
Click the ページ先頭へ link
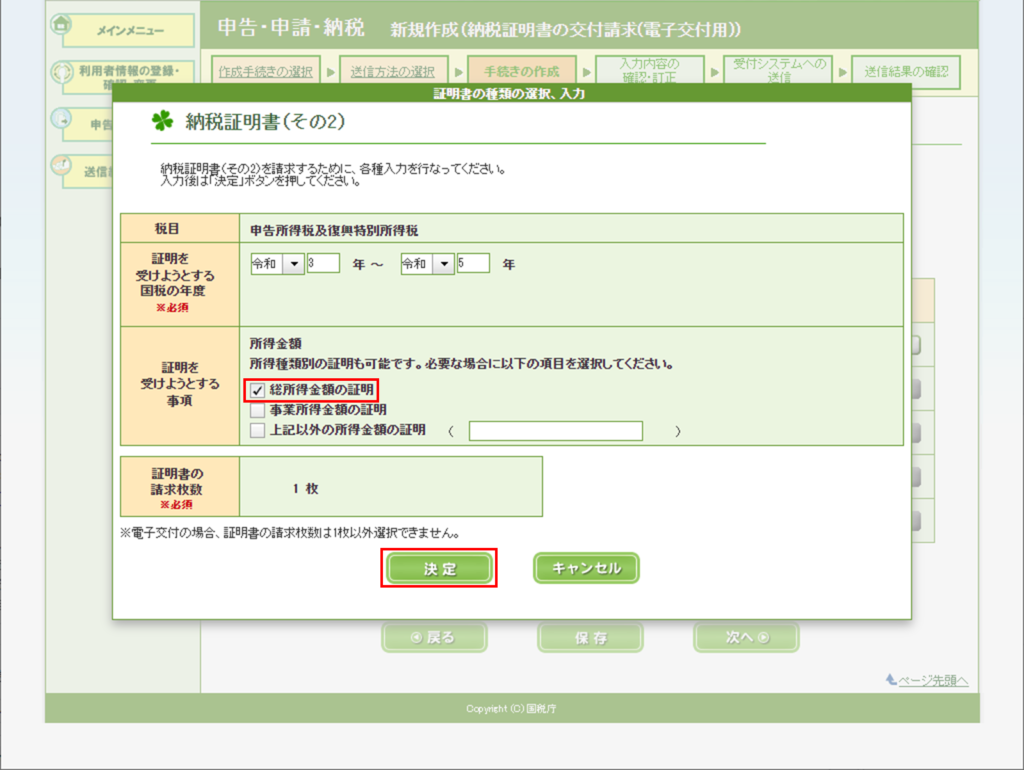pyautogui.click(x=933, y=680)
